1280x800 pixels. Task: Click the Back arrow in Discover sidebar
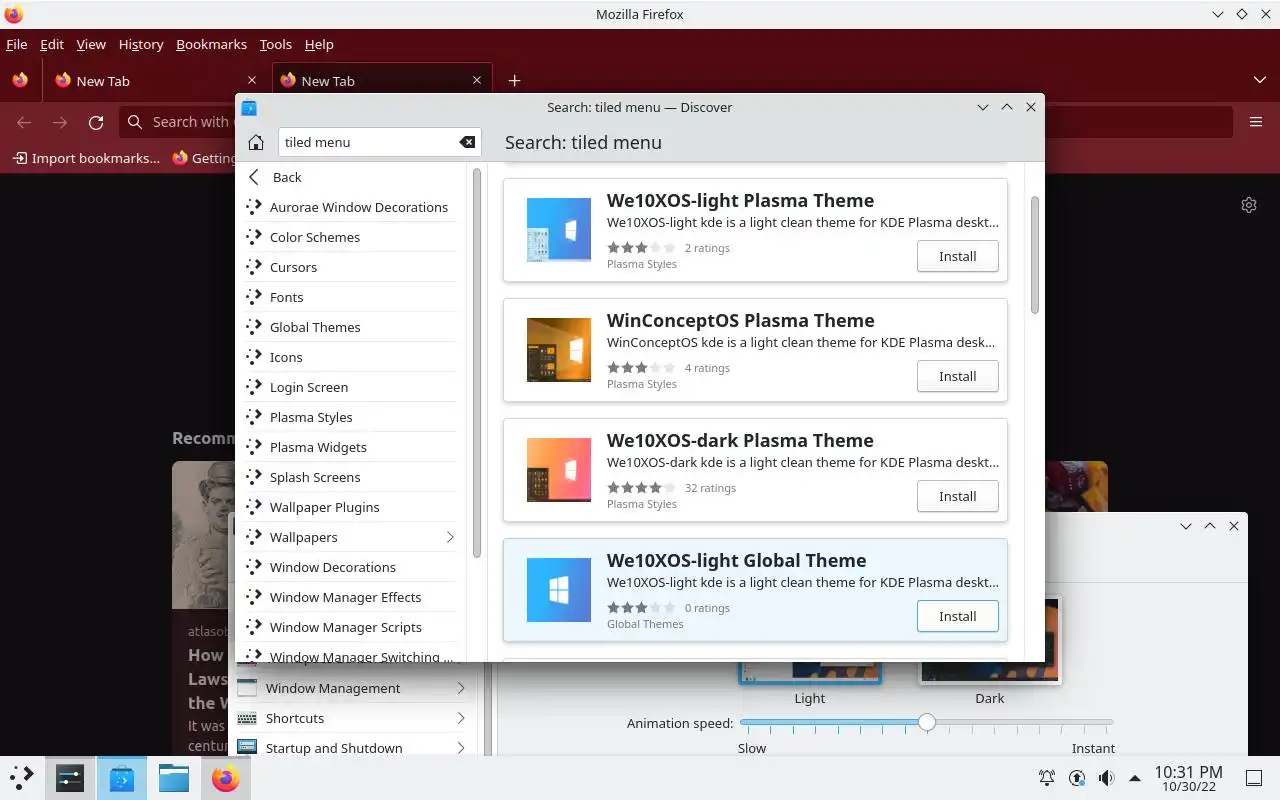tap(254, 177)
